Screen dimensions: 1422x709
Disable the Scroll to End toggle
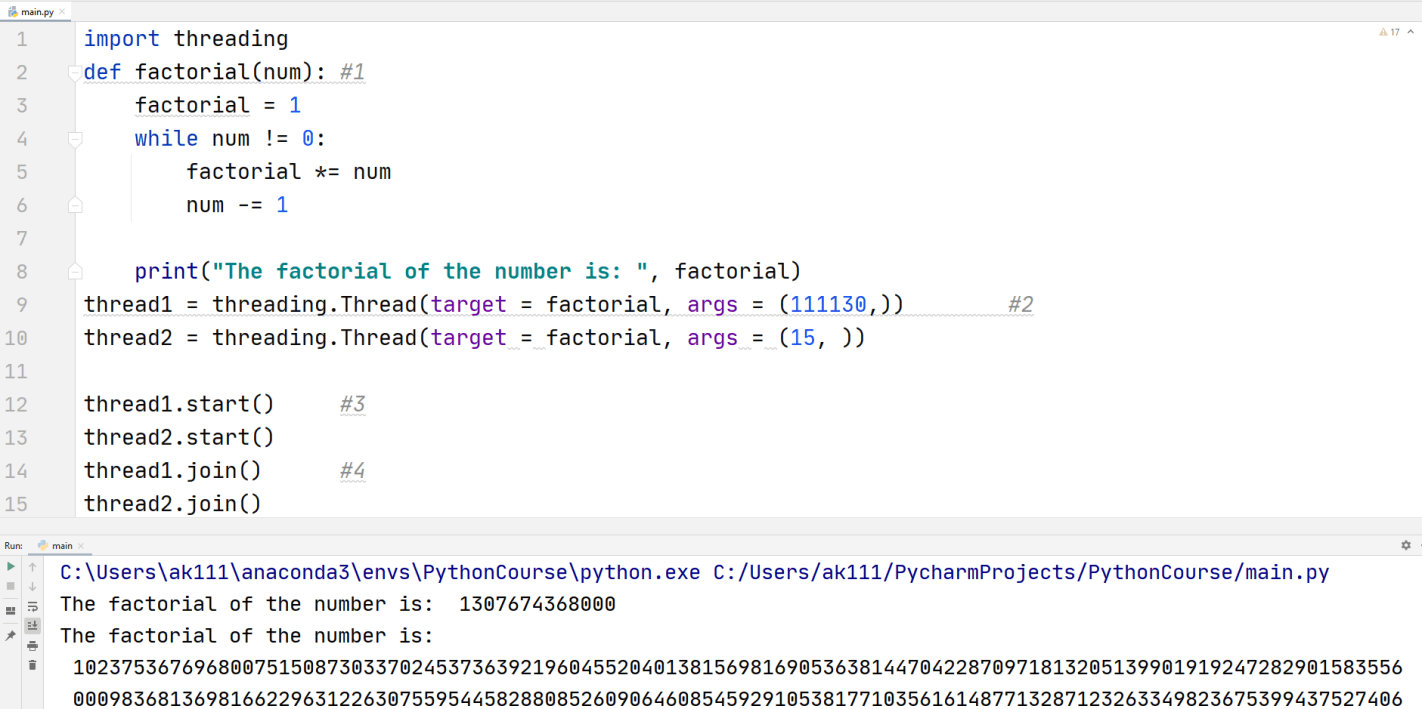[33, 624]
